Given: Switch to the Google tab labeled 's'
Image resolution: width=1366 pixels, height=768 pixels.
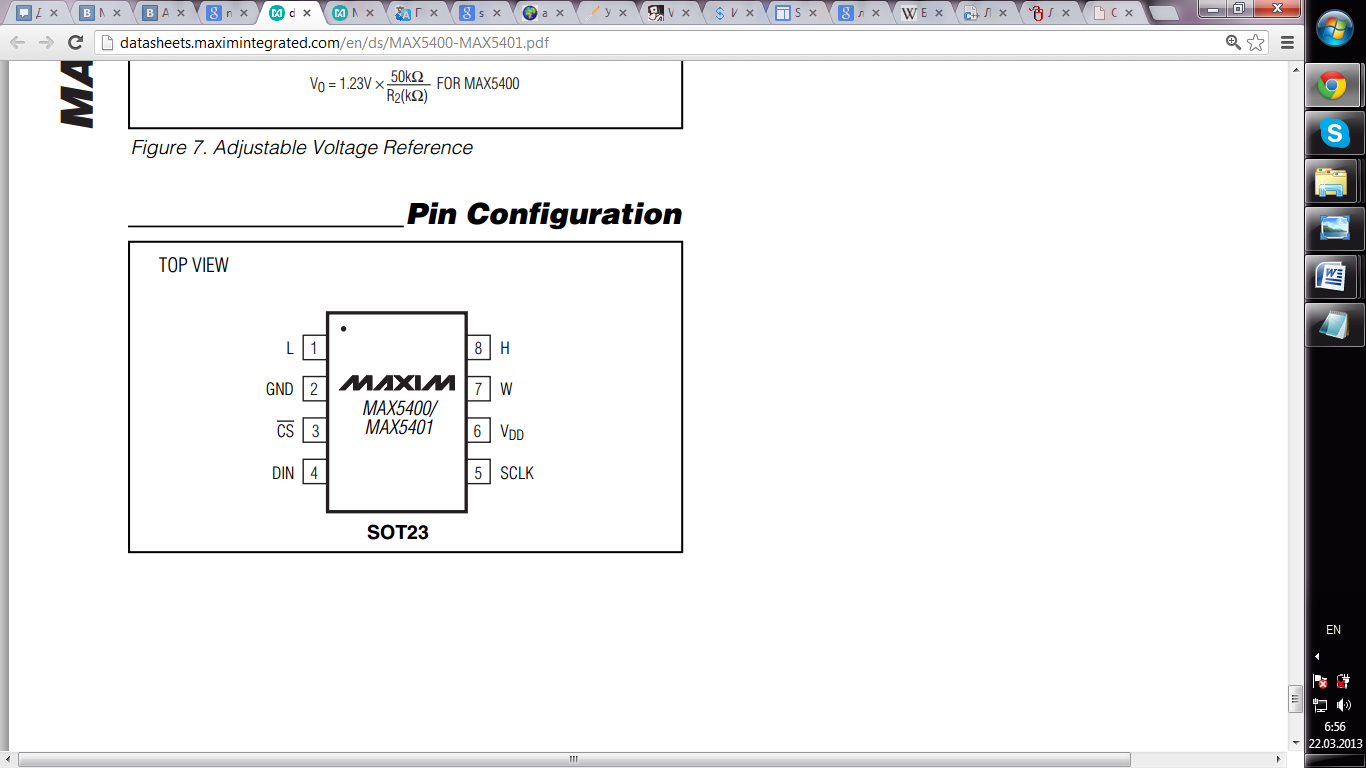Looking at the screenshot, I should pyautogui.click(x=481, y=14).
